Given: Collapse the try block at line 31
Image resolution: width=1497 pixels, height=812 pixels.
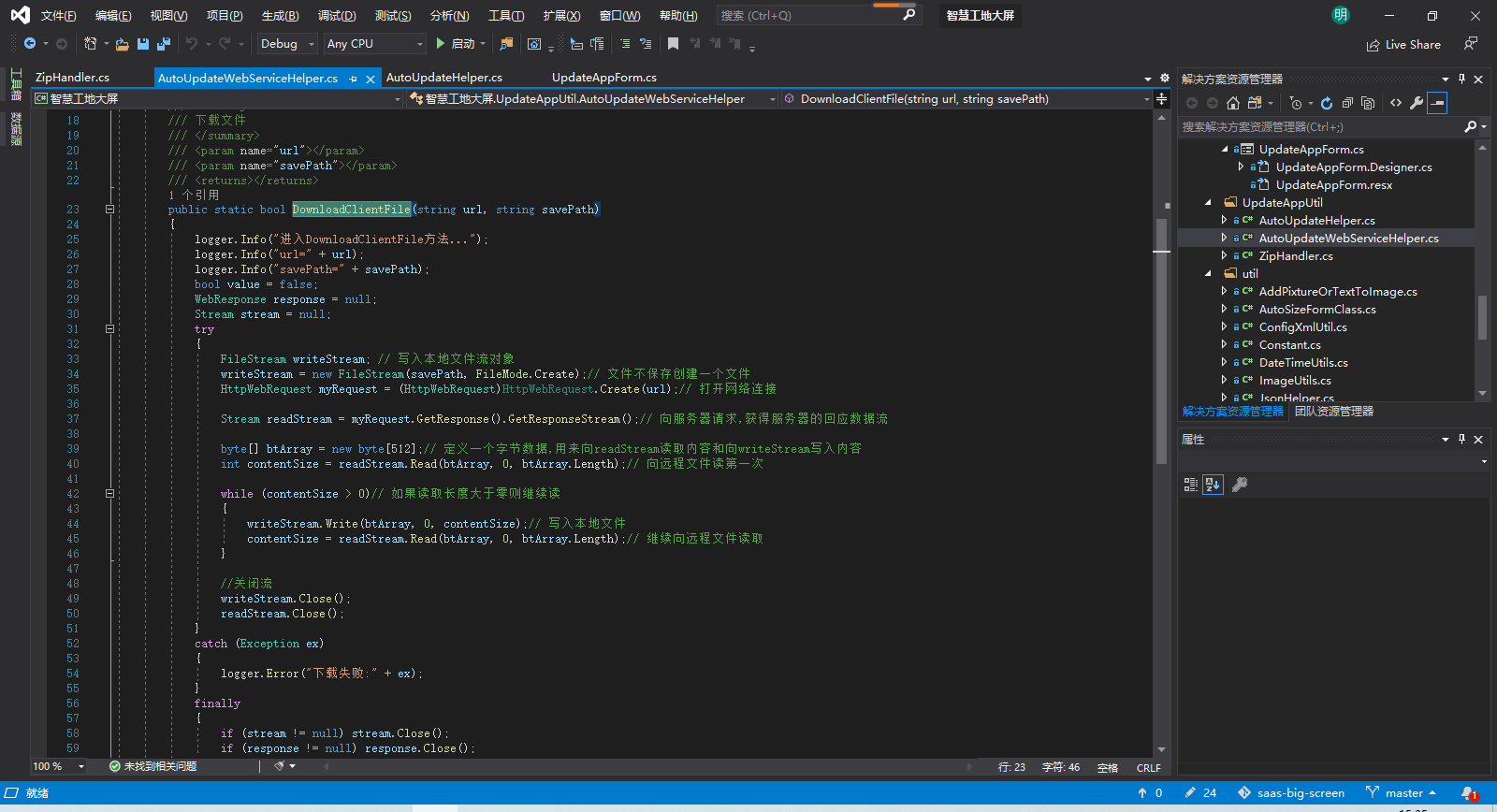Looking at the screenshot, I should (x=109, y=329).
